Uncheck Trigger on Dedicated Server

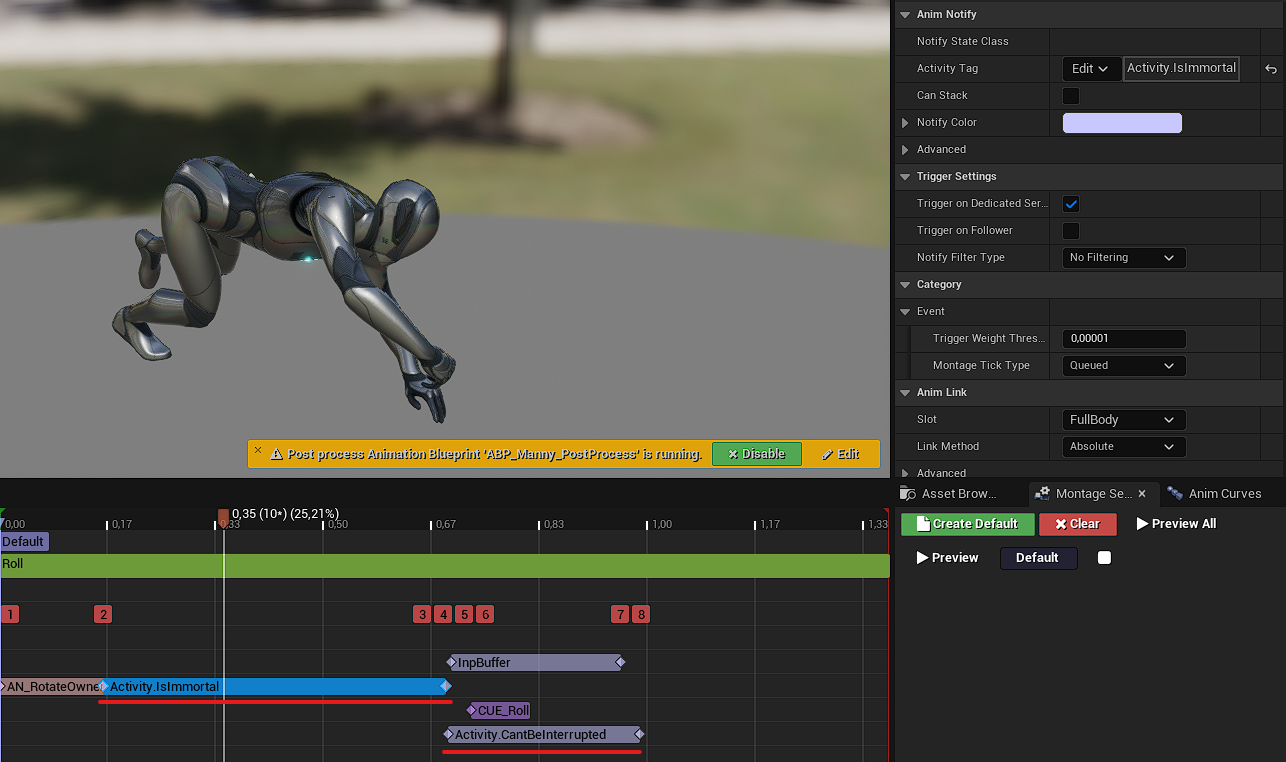tap(1071, 204)
